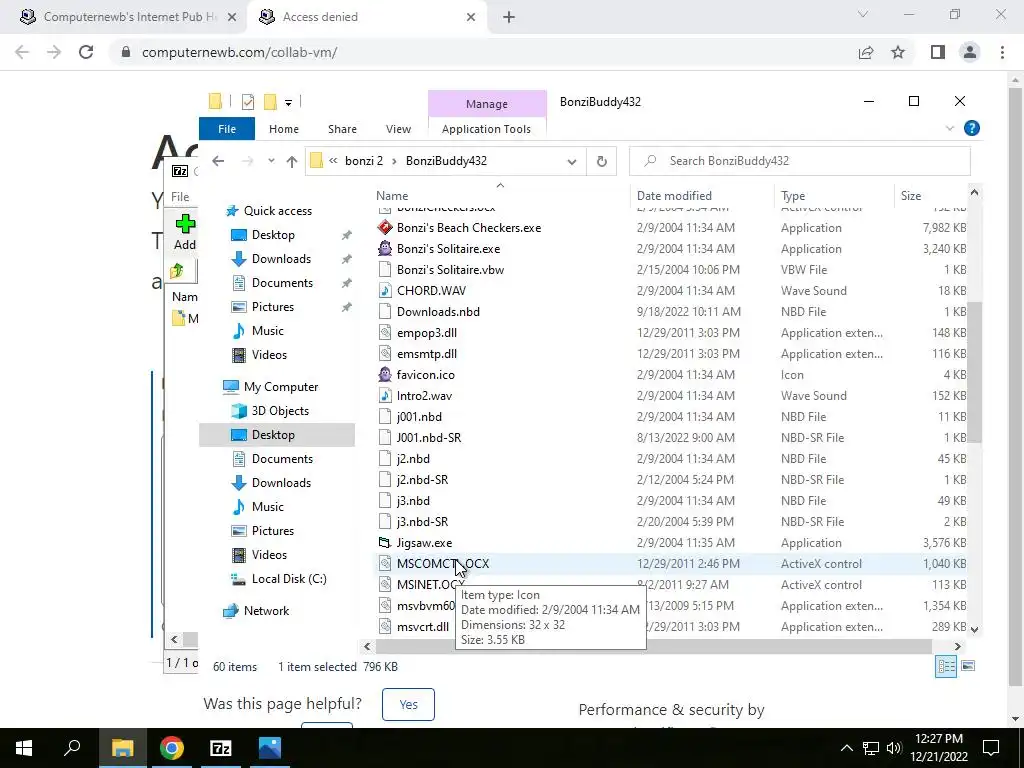Expand the Explorer ribbon chevron
1024x768 pixels.
(950, 129)
